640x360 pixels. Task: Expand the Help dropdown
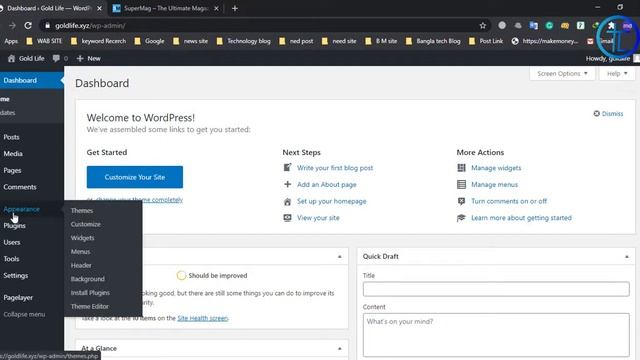(x=617, y=73)
